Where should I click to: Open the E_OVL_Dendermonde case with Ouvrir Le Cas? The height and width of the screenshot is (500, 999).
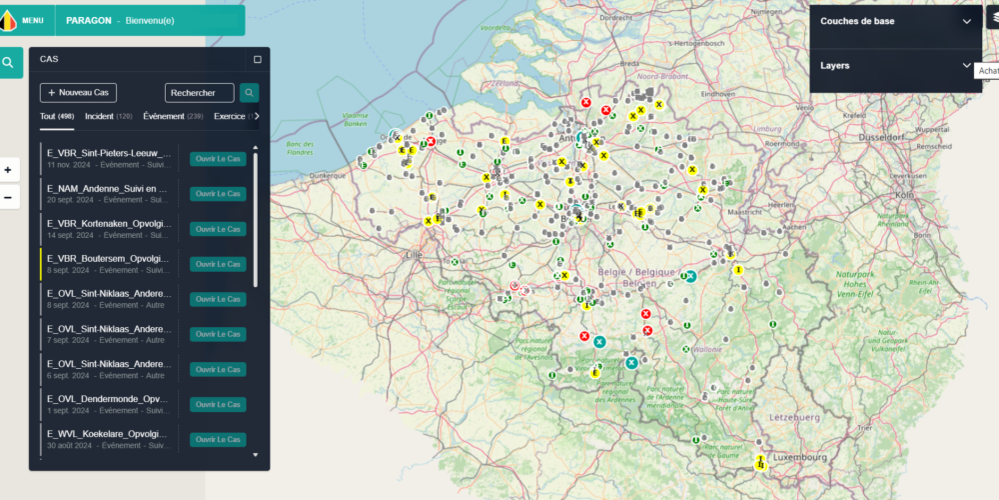[218, 404]
